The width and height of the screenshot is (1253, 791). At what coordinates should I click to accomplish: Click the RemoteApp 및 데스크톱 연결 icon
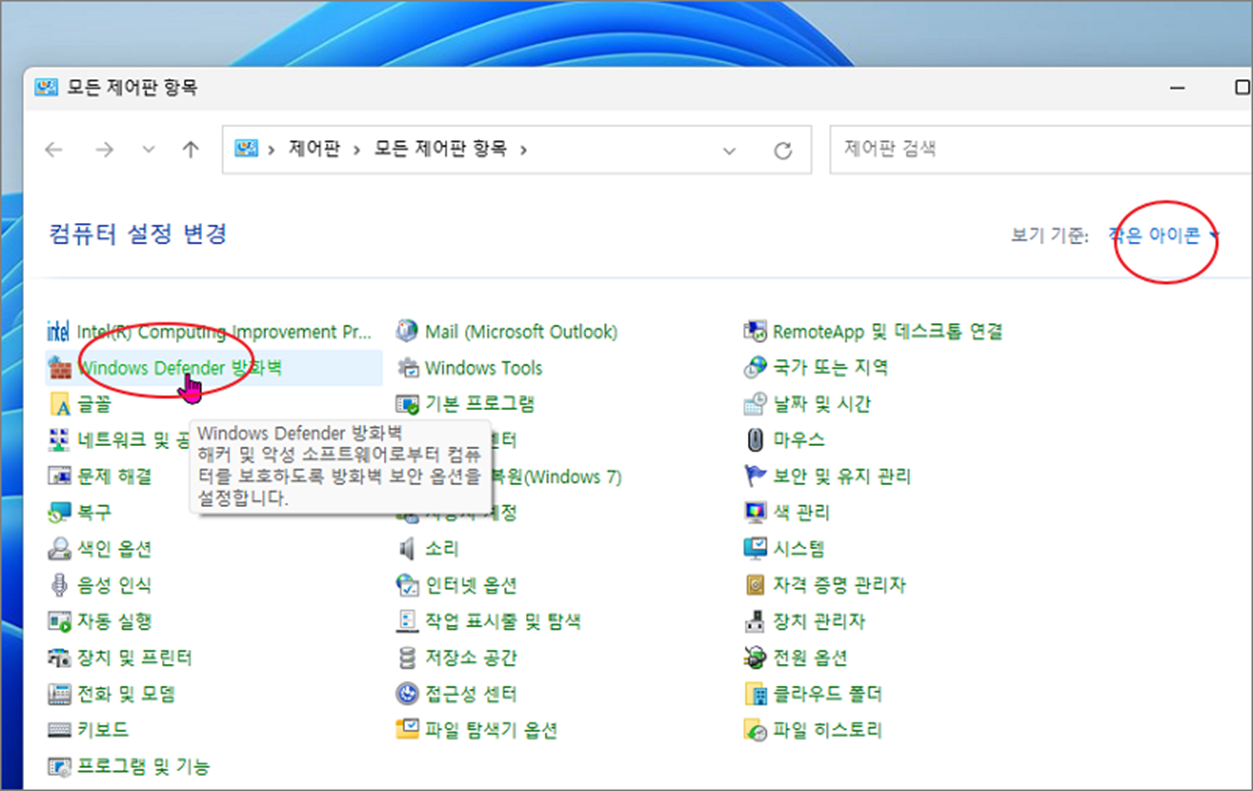click(755, 331)
